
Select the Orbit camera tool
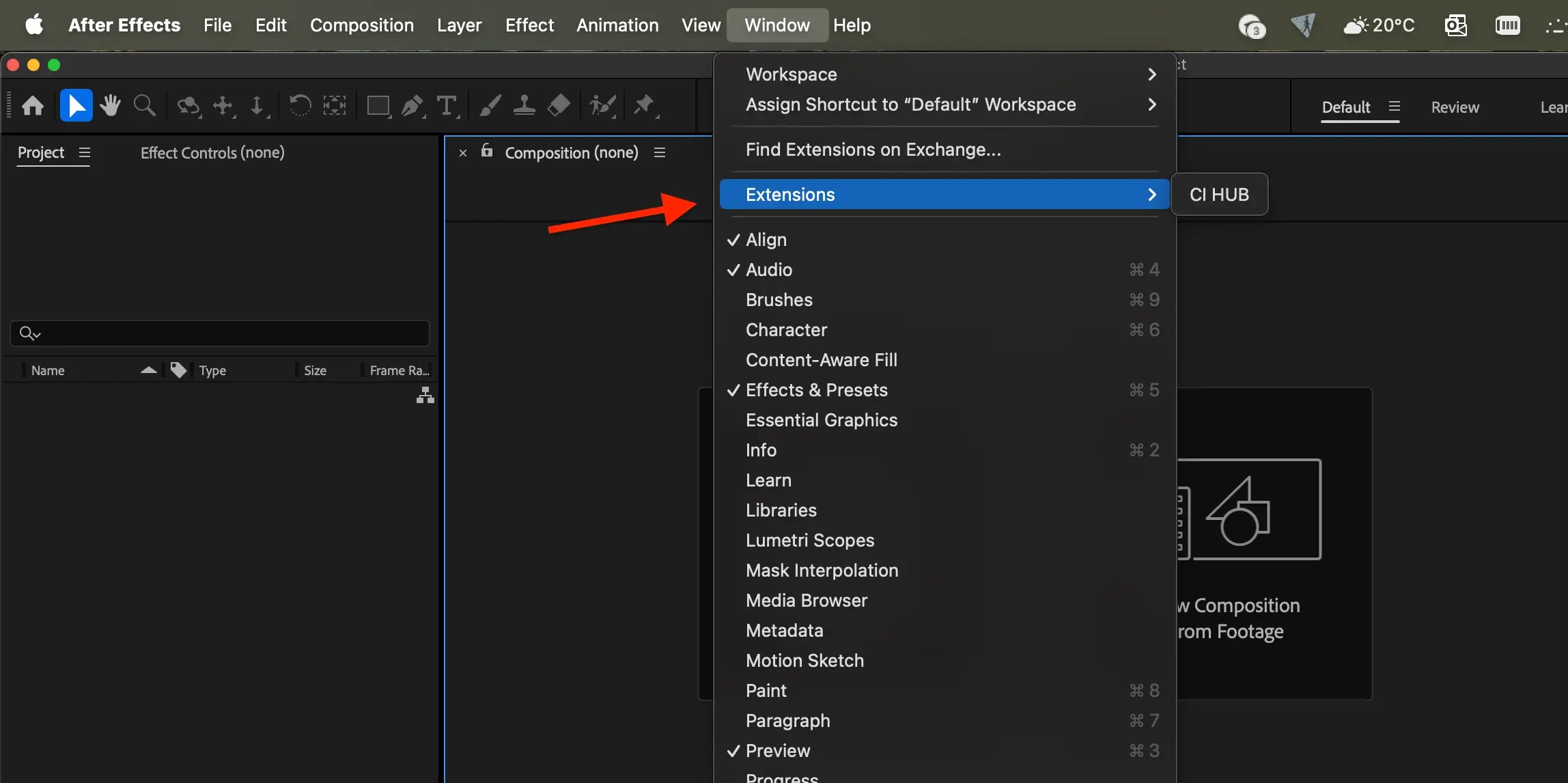(x=188, y=106)
